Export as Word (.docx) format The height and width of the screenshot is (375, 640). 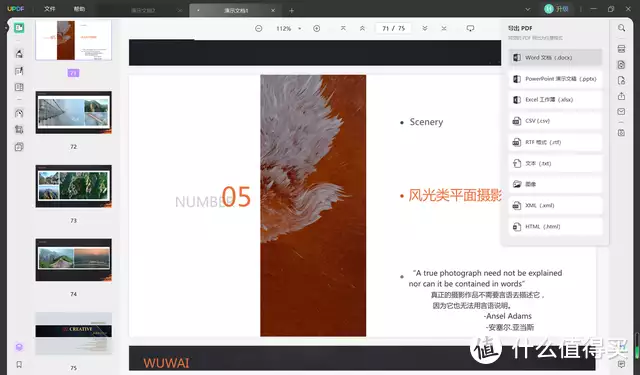(555, 58)
